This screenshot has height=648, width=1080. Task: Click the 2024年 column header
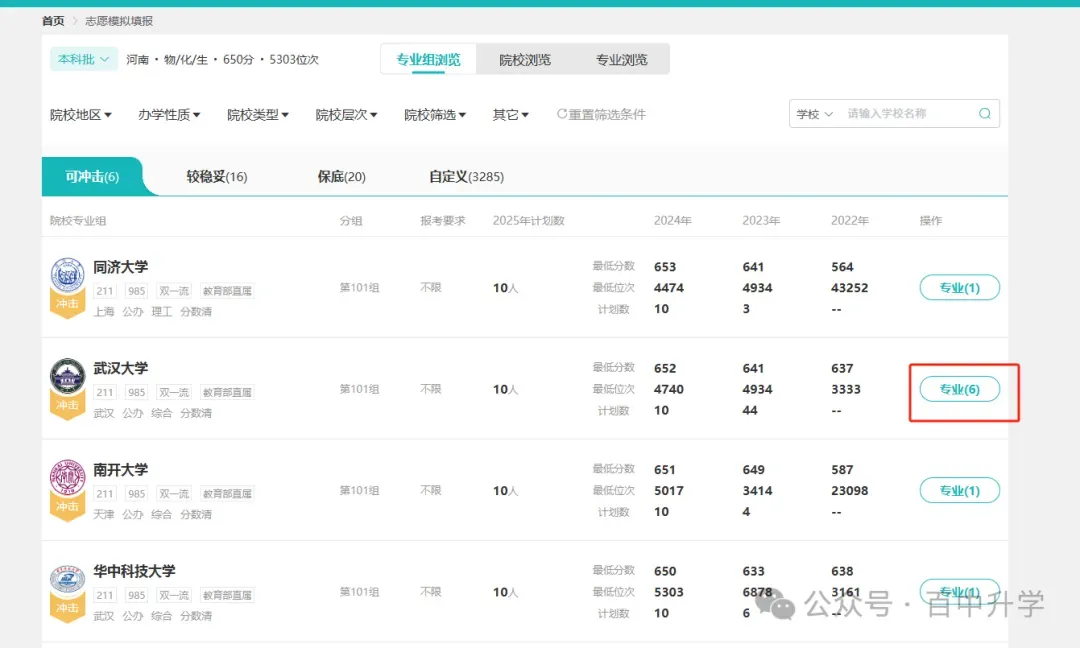(x=672, y=220)
